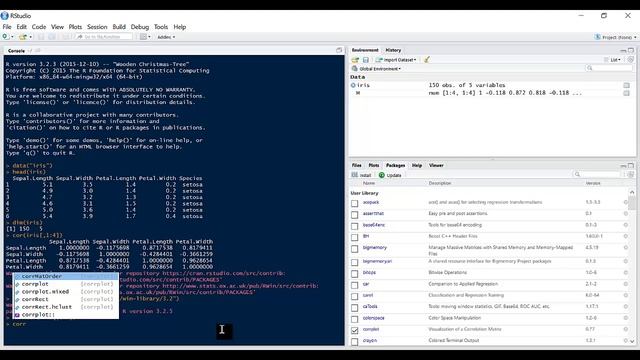Switch to the Files tab
This screenshot has width=640, height=360.
point(356,165)
